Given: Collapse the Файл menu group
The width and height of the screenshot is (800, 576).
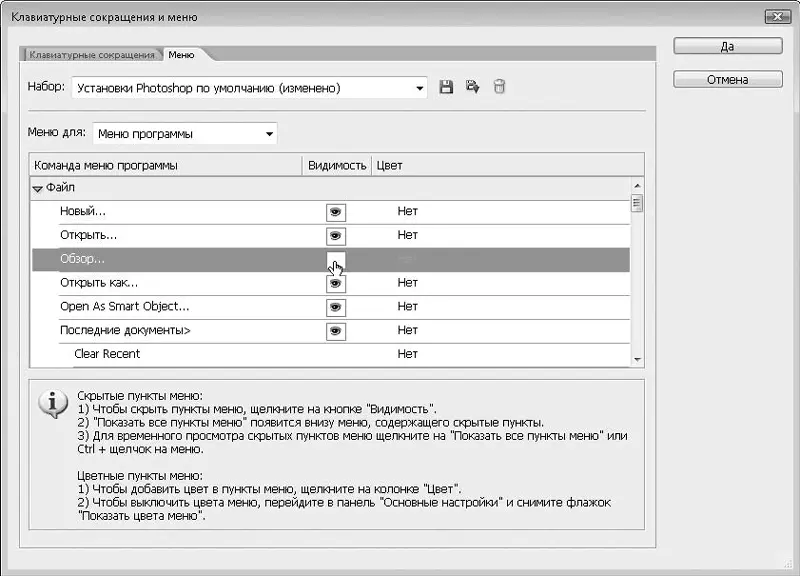Looking at the screenshot, I should [37, 189].
